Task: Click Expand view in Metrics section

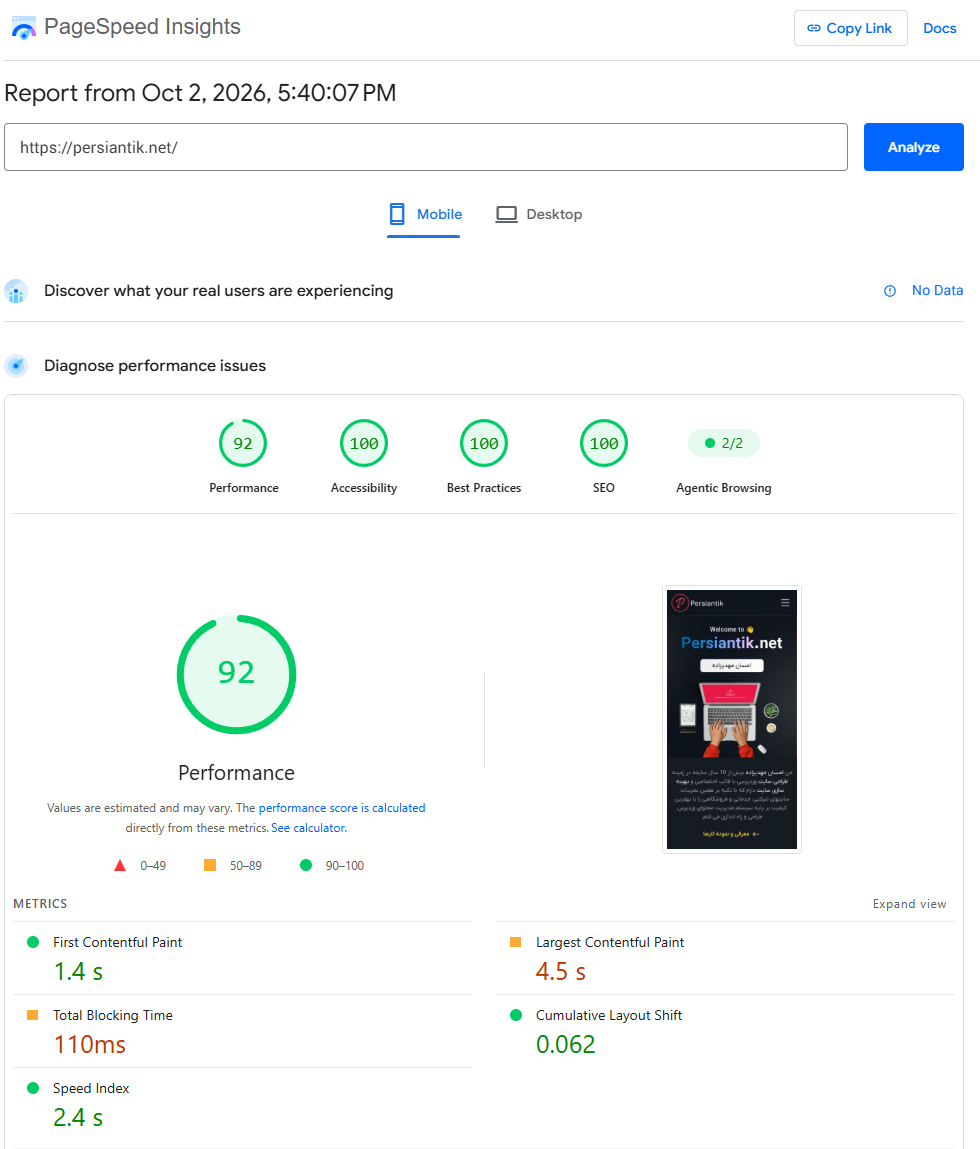Action: (909, 904)
